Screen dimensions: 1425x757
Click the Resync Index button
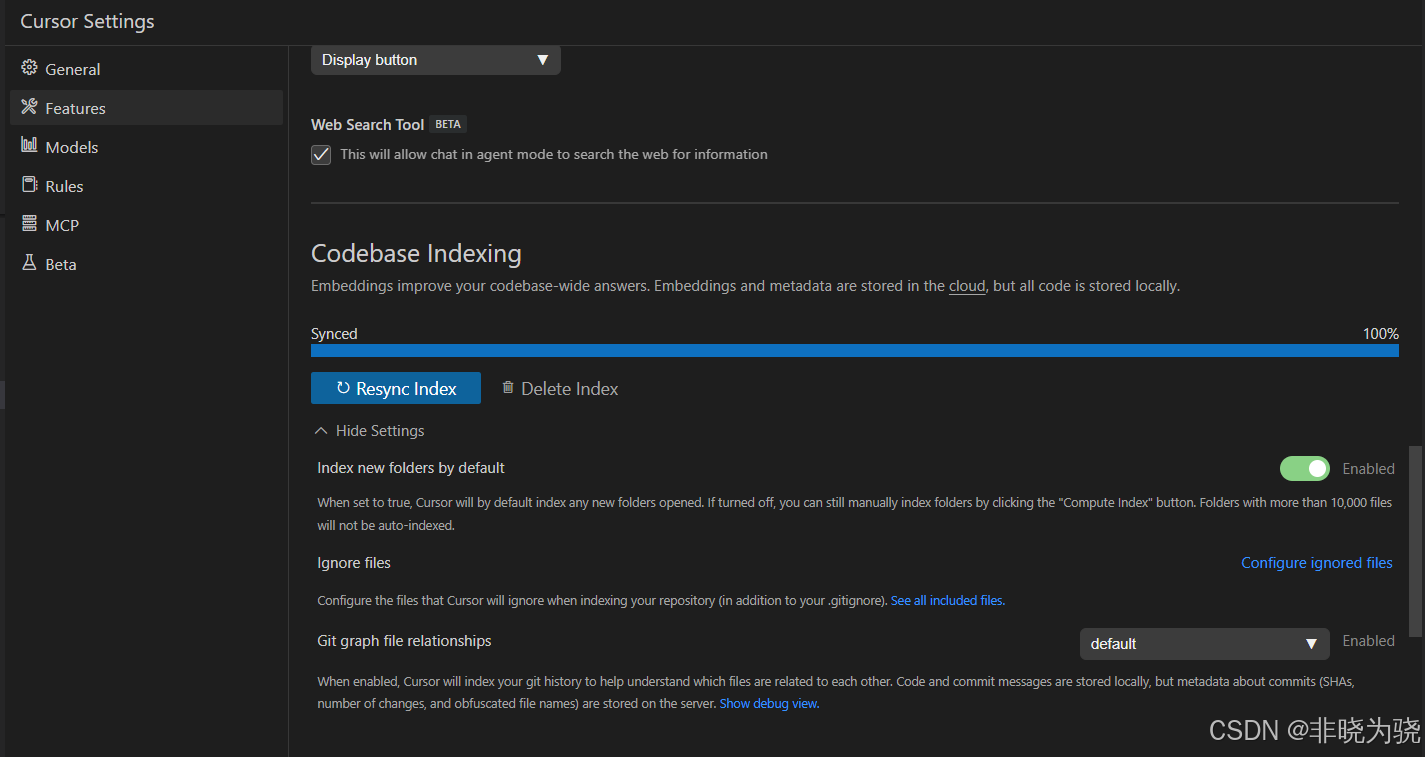(x=396, y=389)
